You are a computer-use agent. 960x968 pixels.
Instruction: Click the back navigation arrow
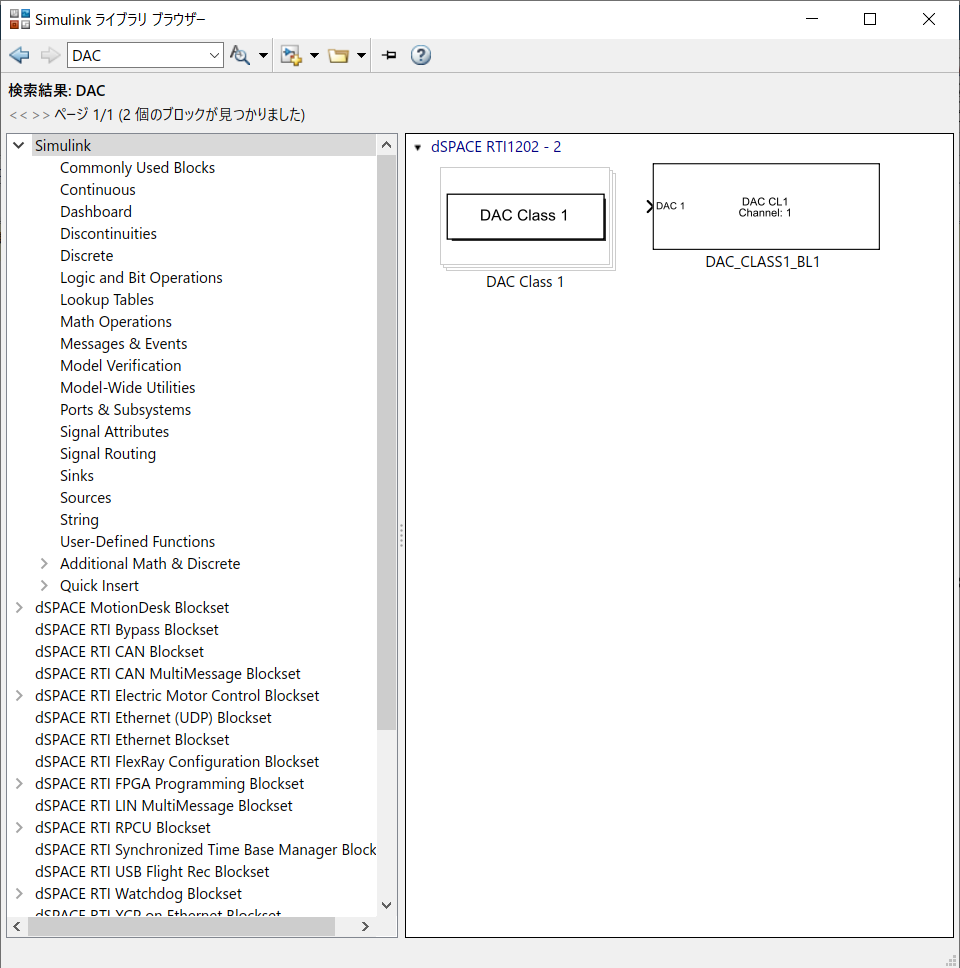point(19,55)
